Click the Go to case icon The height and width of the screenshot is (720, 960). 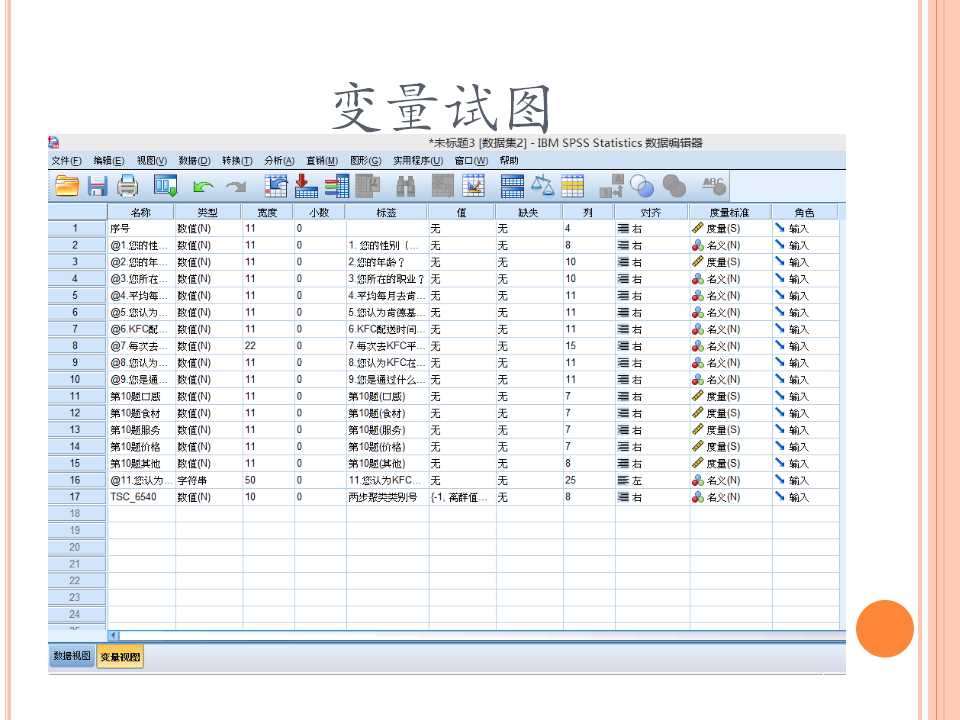[x=276, y=186]
